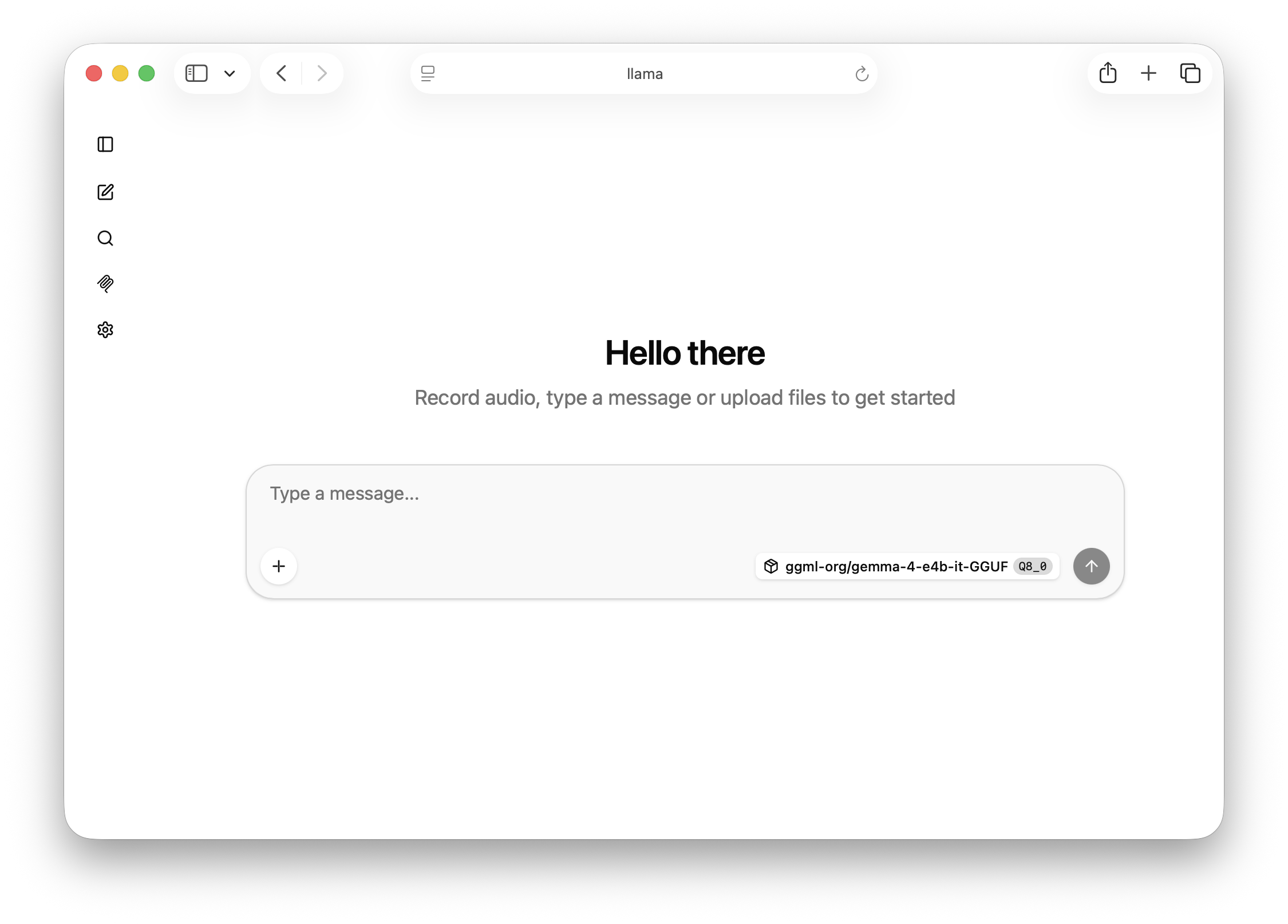
Task: Open a new tab with plus icon
Action: pyautogui.click(x=1148, y=73)
